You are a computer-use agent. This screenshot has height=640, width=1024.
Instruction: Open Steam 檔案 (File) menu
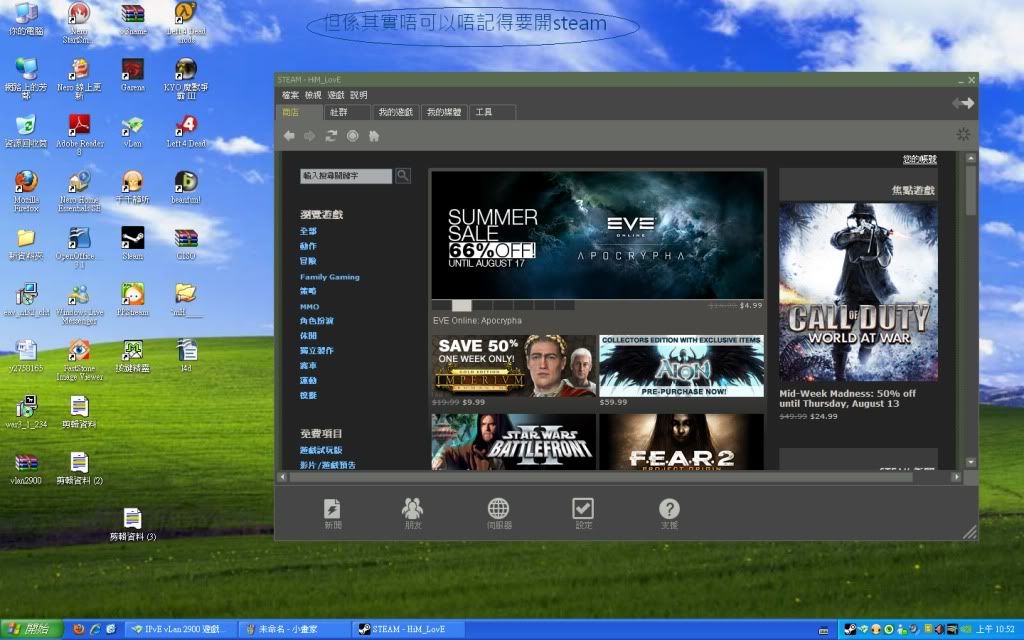click(290, 95)
